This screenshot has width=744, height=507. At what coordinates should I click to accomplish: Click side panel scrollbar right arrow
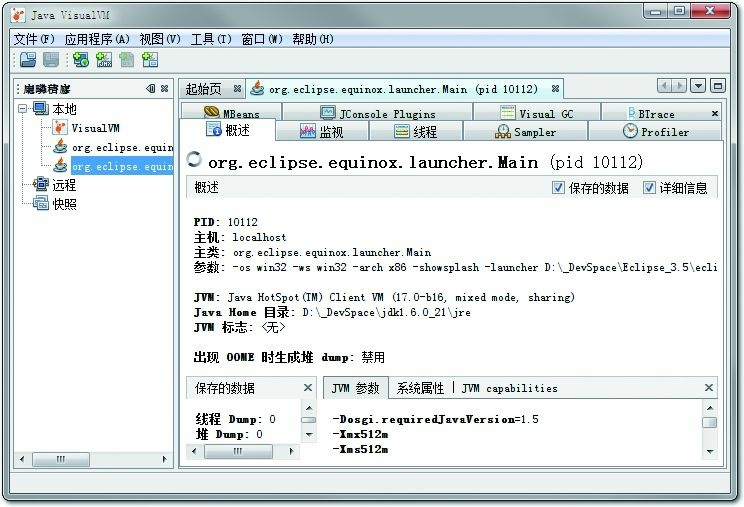[x=164, y=459]
